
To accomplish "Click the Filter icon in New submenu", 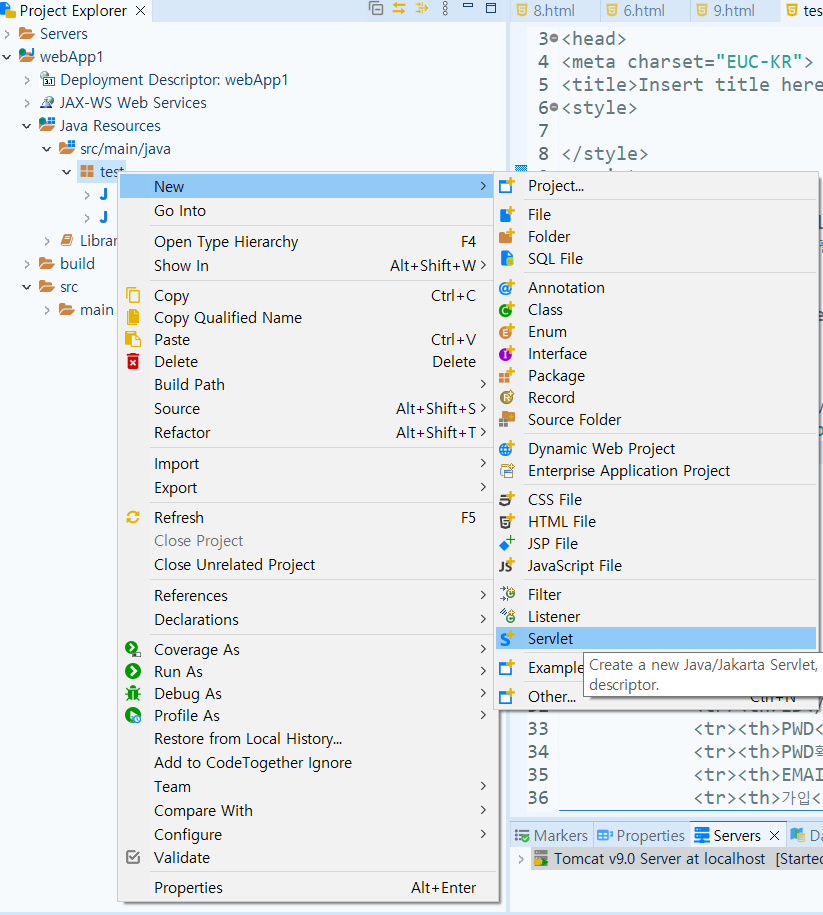I will tap(507, 594).
